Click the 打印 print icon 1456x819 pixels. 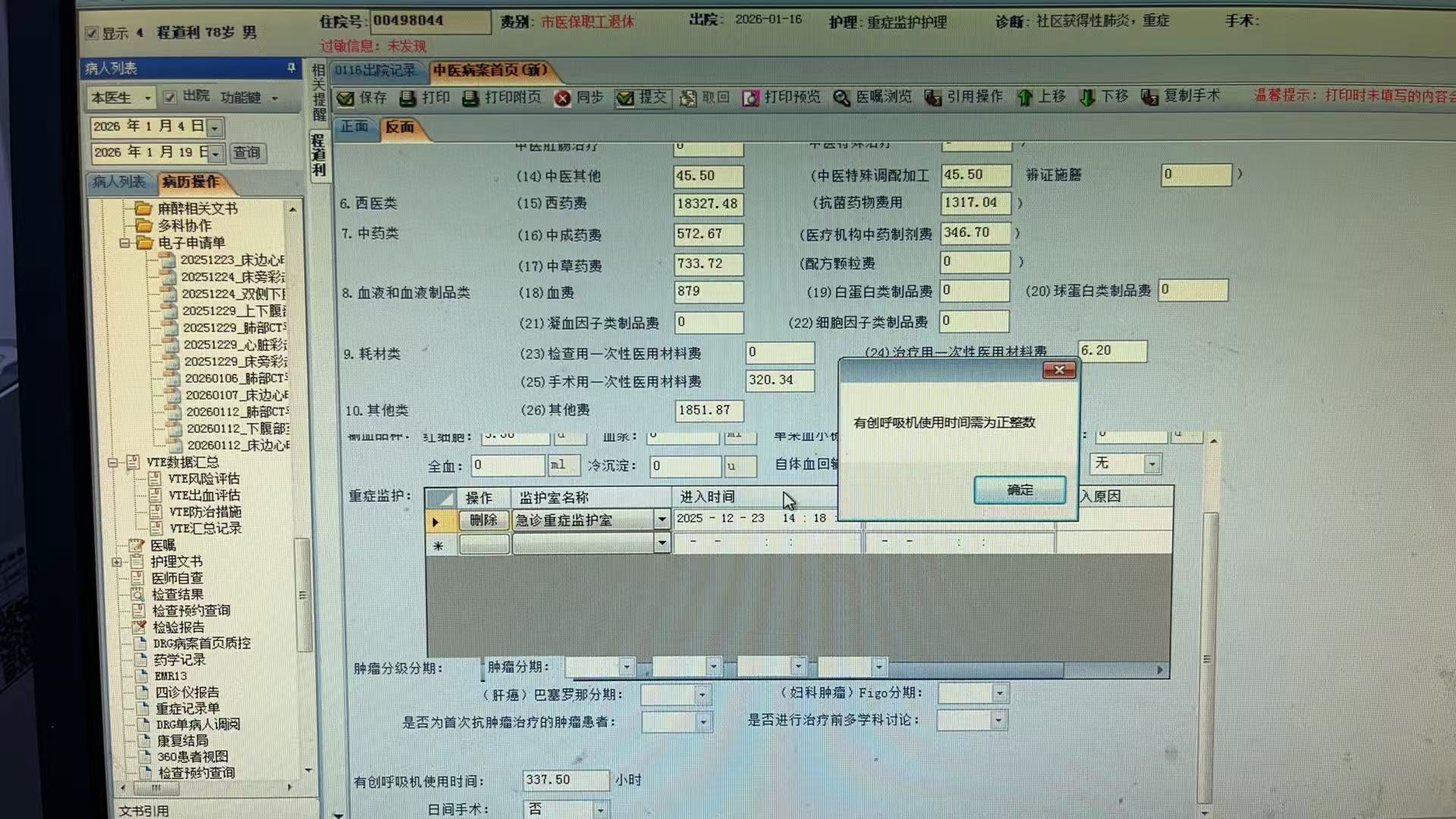(x=408, y=98)
